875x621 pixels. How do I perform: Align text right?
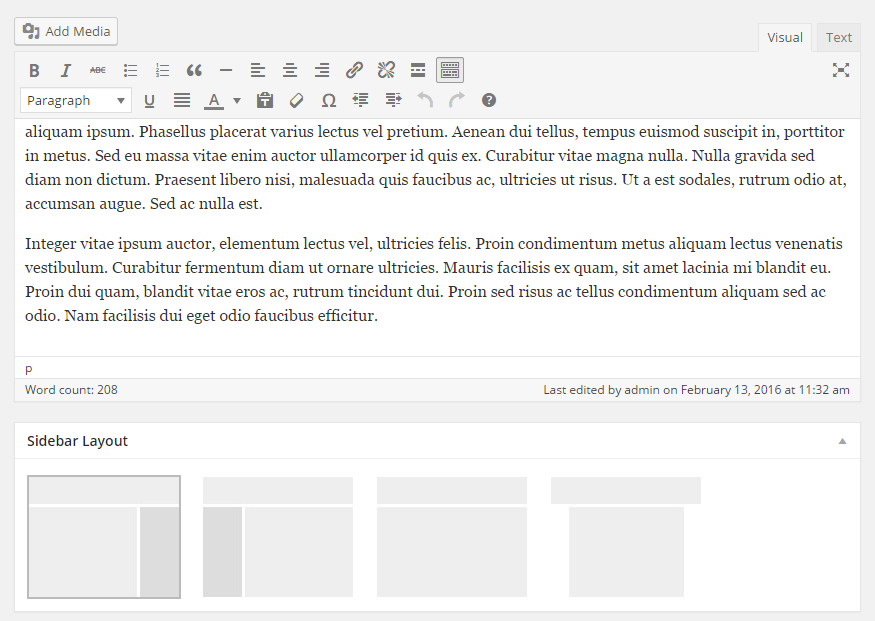(322, 70)
